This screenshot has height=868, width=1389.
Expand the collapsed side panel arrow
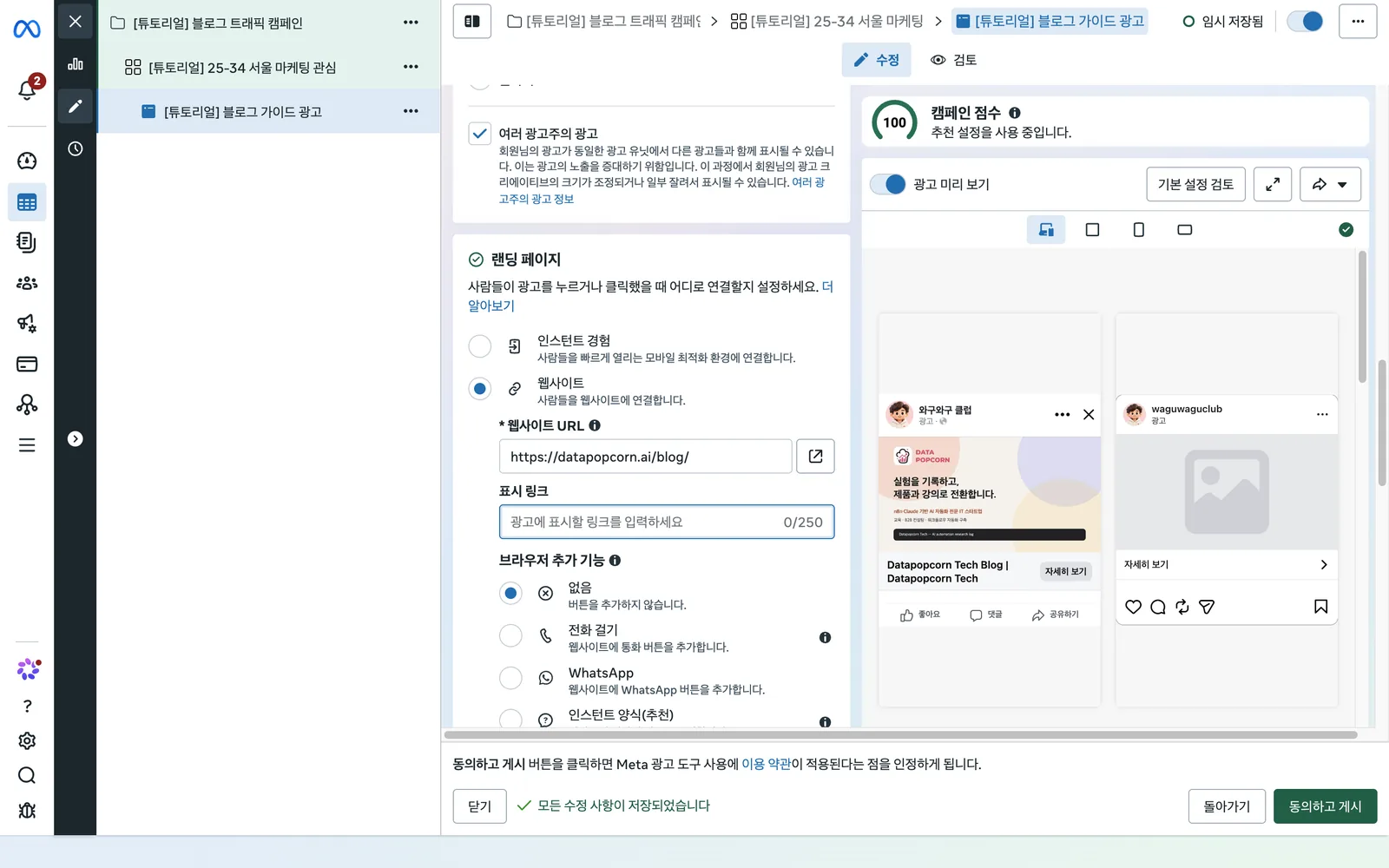point(76,439)
